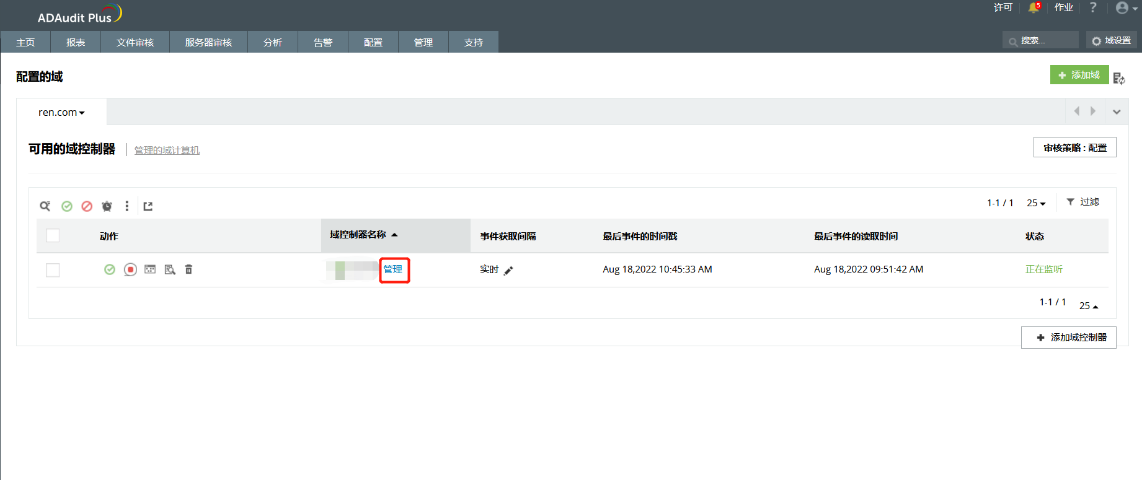Click the 正在监听 status text

click(x=1044, y=269)
